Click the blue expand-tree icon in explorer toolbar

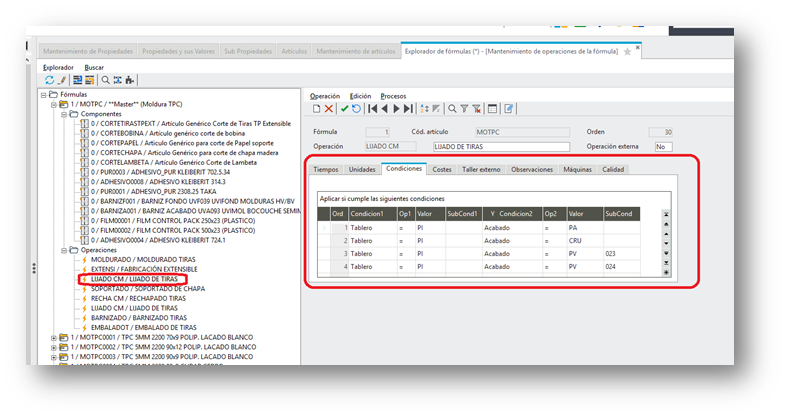77,80
